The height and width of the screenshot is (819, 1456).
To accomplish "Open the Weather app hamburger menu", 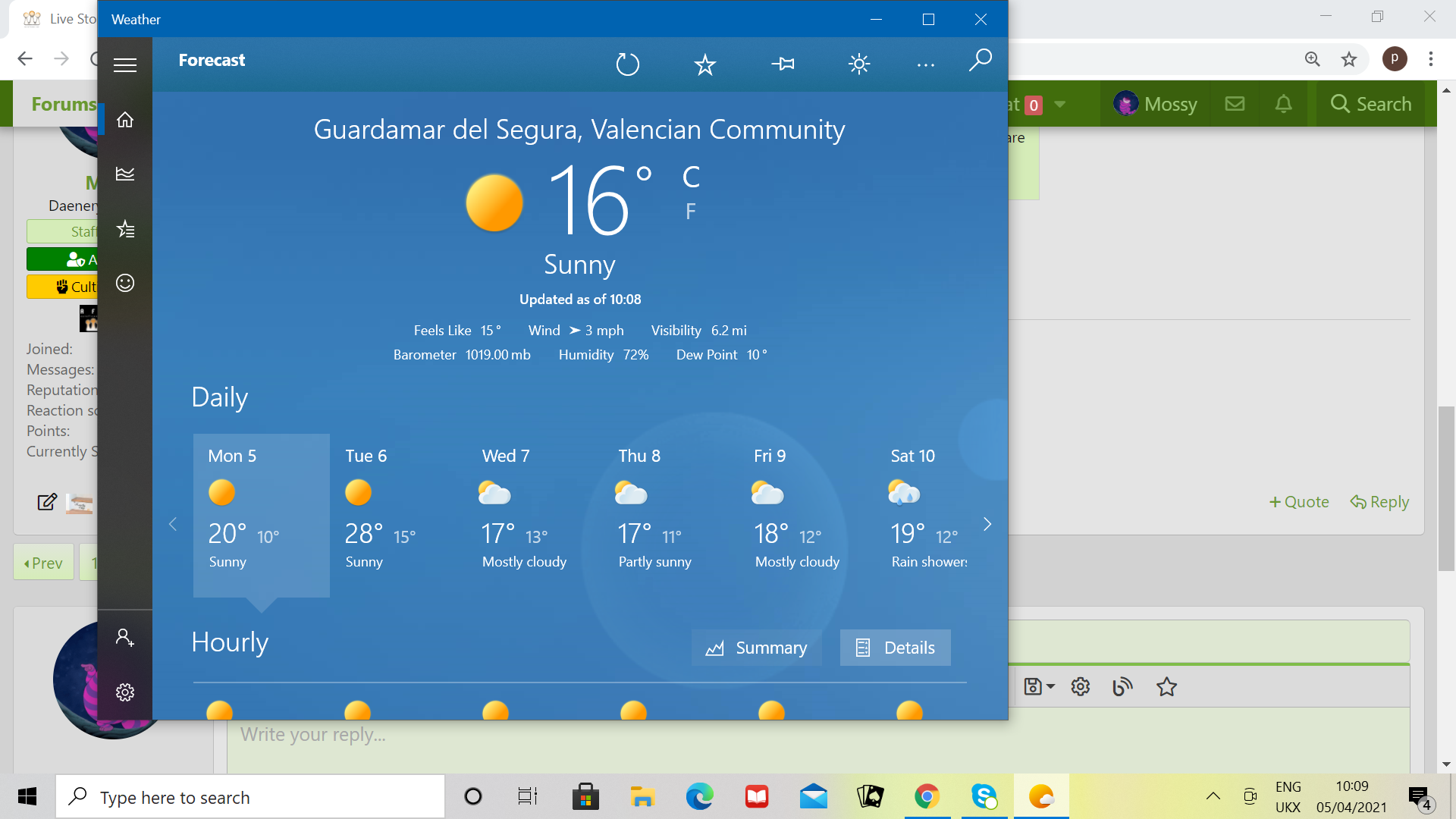I will pos(125,65).
